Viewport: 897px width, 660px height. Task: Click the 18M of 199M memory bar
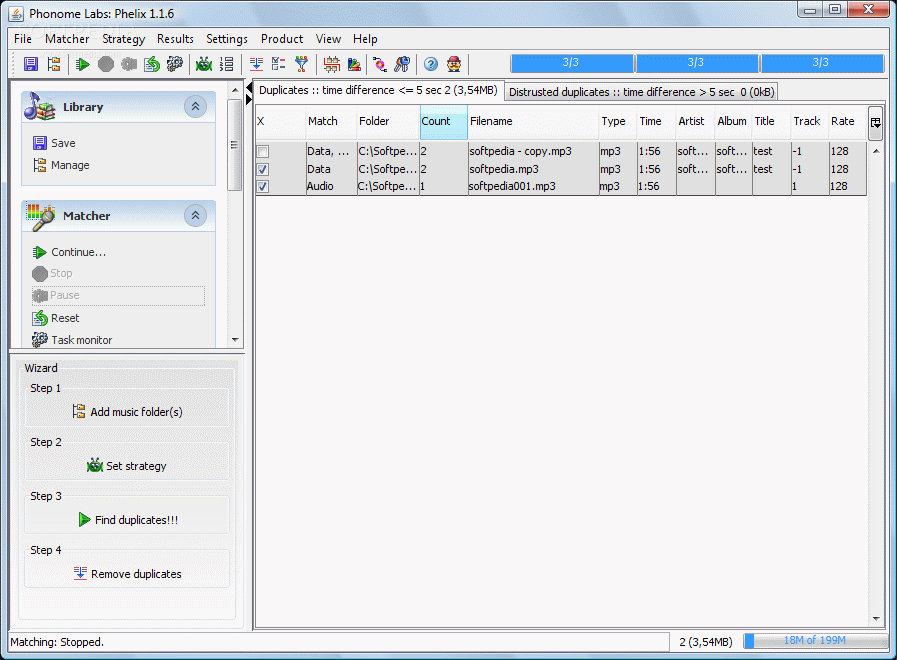coord(815,641)
